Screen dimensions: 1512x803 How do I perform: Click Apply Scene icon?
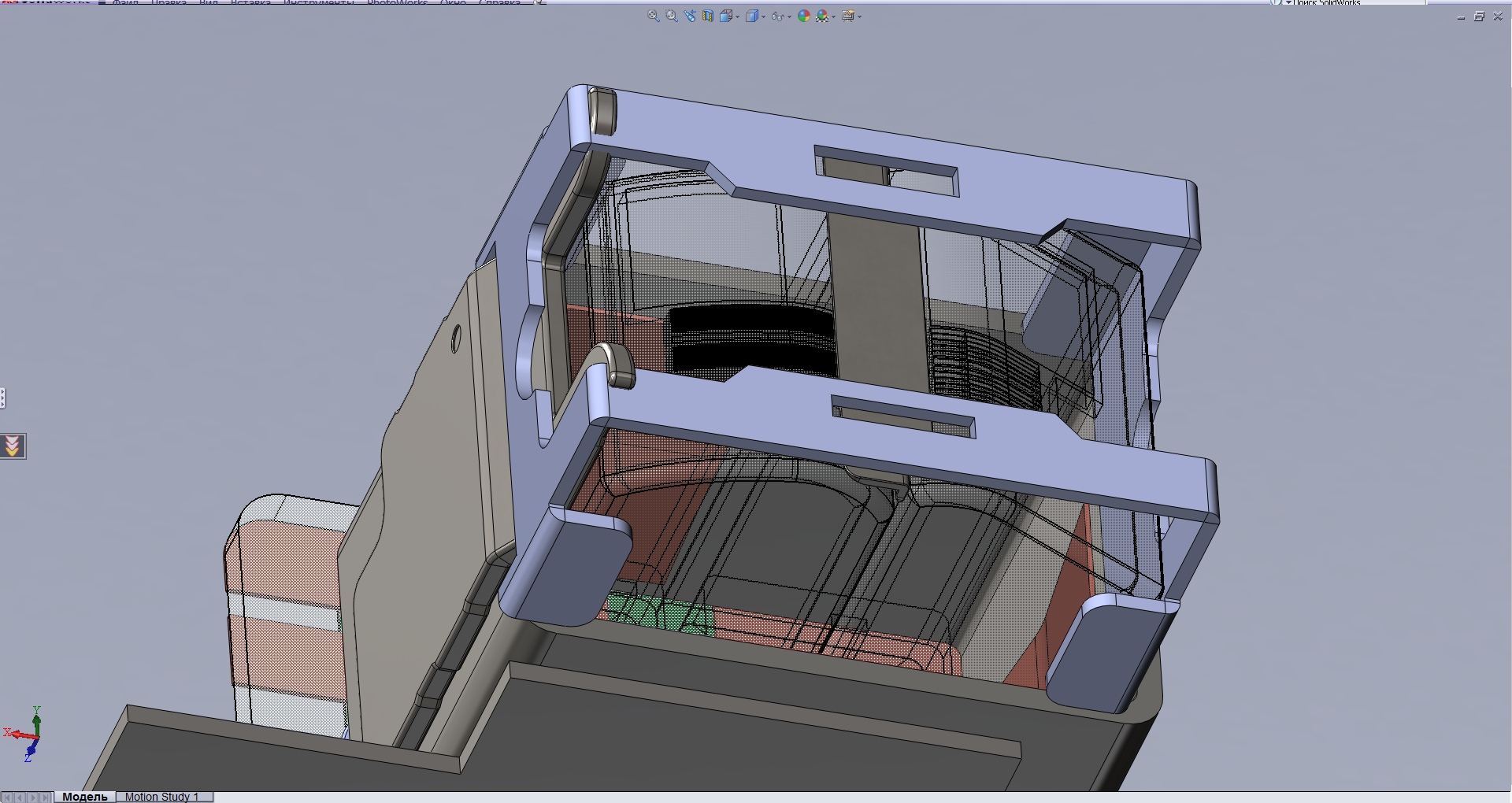click(822, 16)
